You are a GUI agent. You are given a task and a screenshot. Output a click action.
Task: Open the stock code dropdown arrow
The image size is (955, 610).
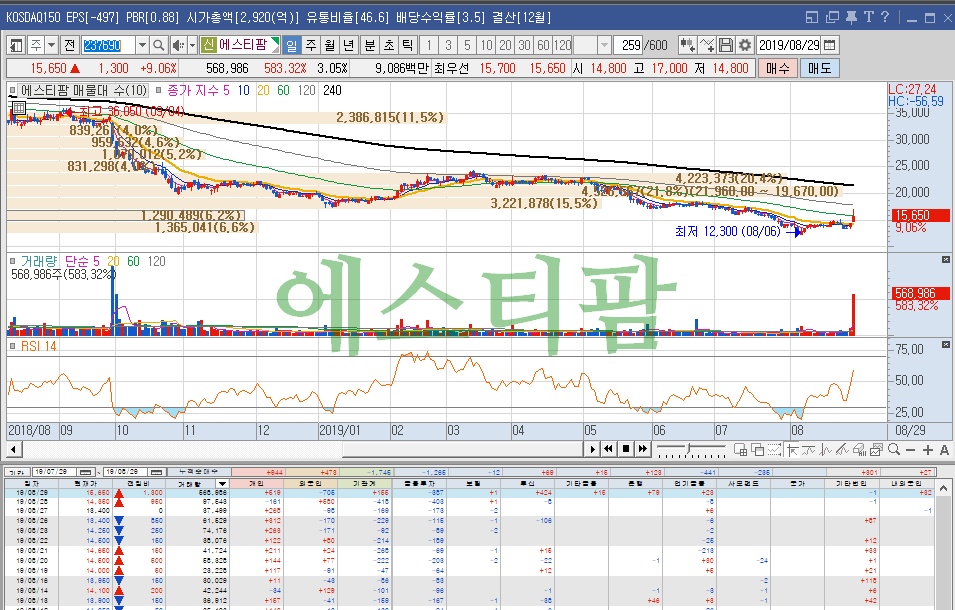[142, 45]
